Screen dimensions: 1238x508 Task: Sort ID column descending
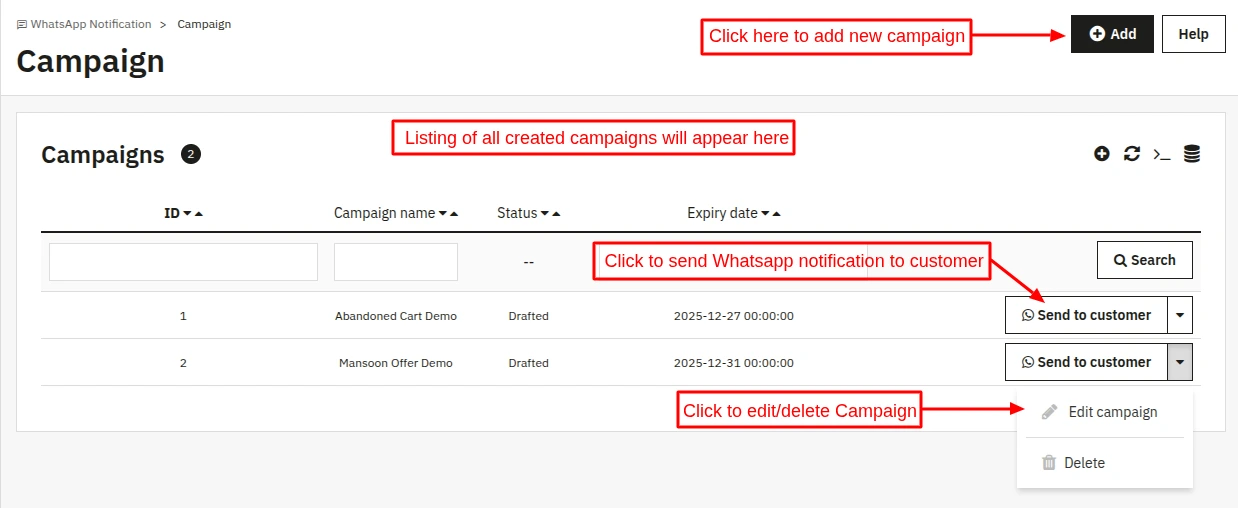[x=187, y=213]
